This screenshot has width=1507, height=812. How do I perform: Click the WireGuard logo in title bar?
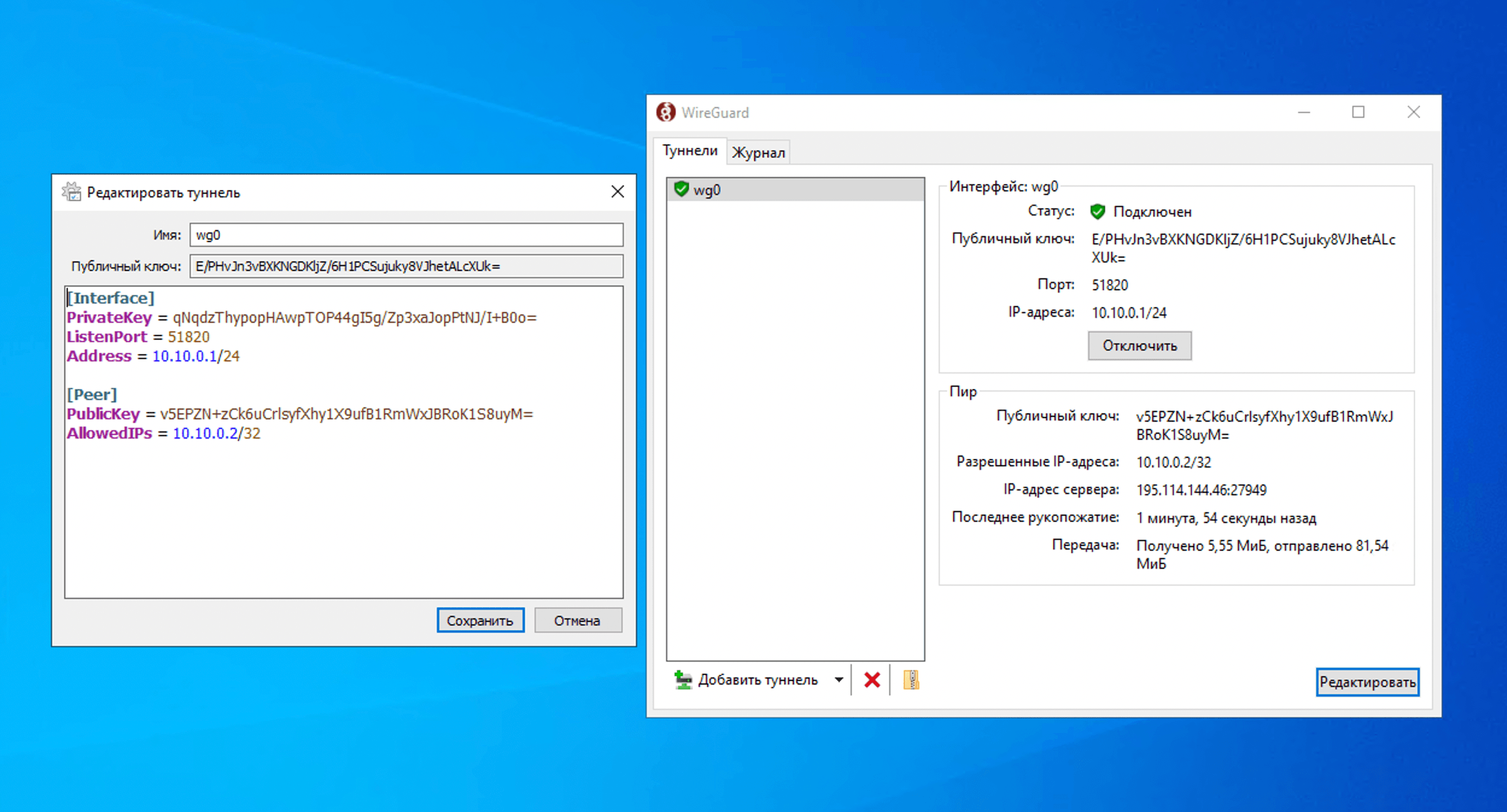pos(665,112)
